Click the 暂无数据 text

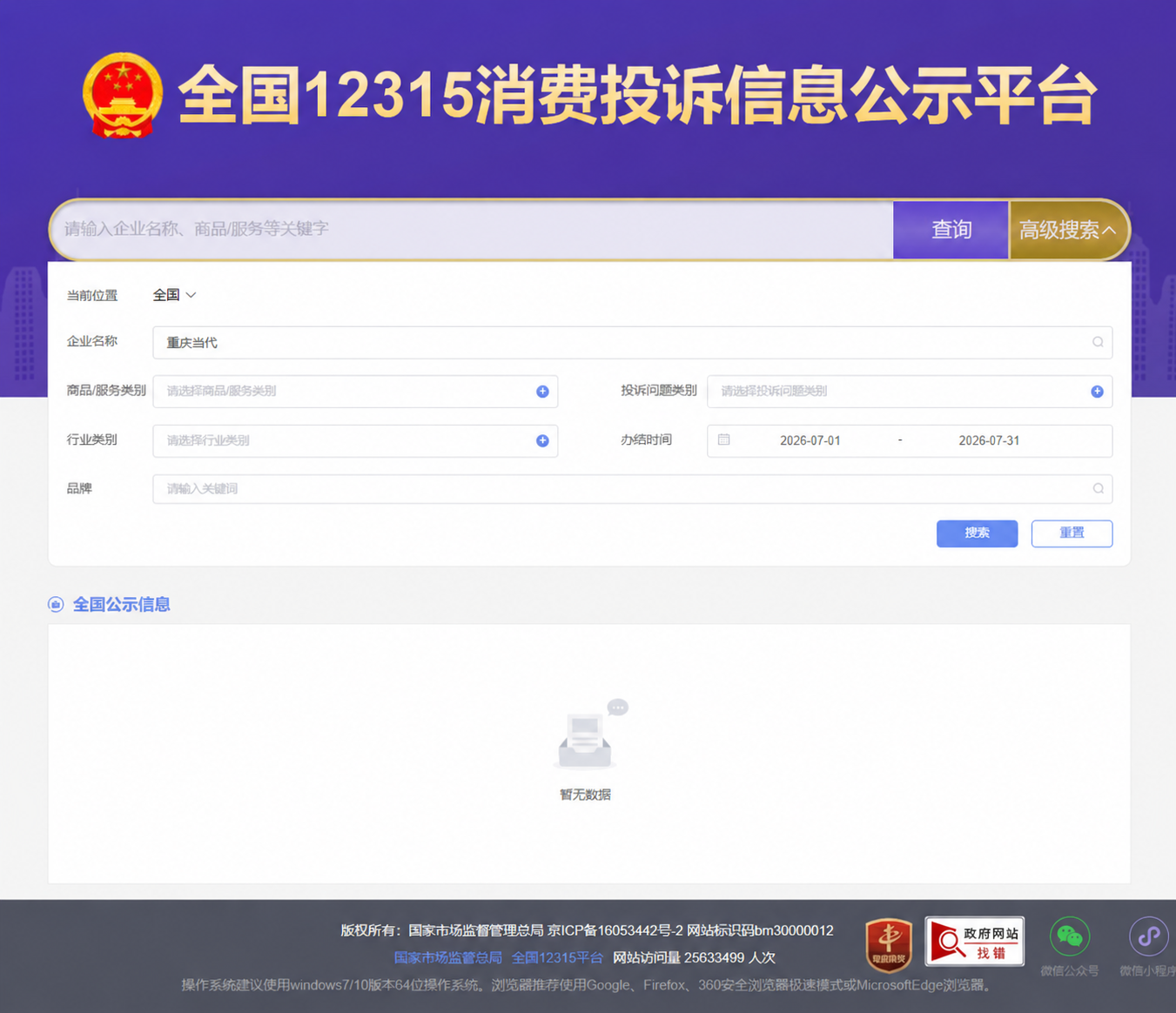coord(585,795)
